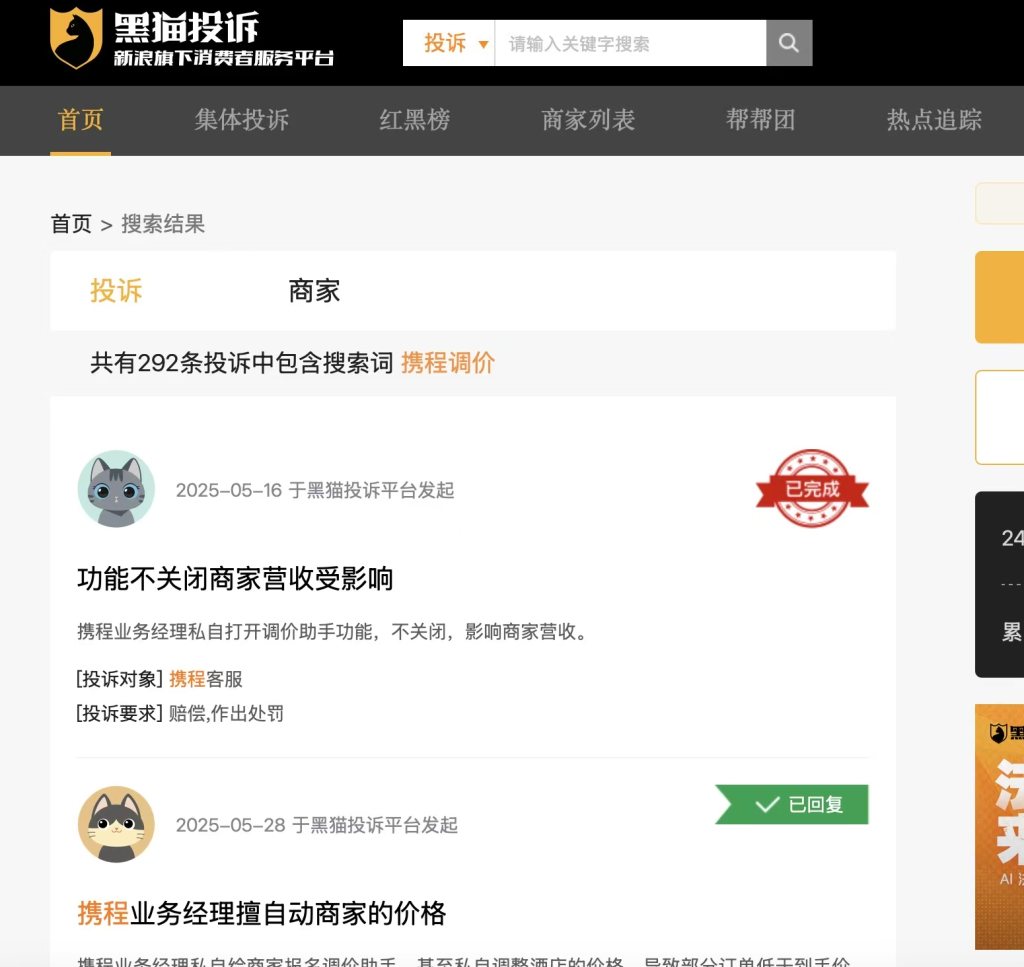Click the 2025-05-28 于黑猫投诉平台发起 date text
1024x967 pixels.
[317, 825]
